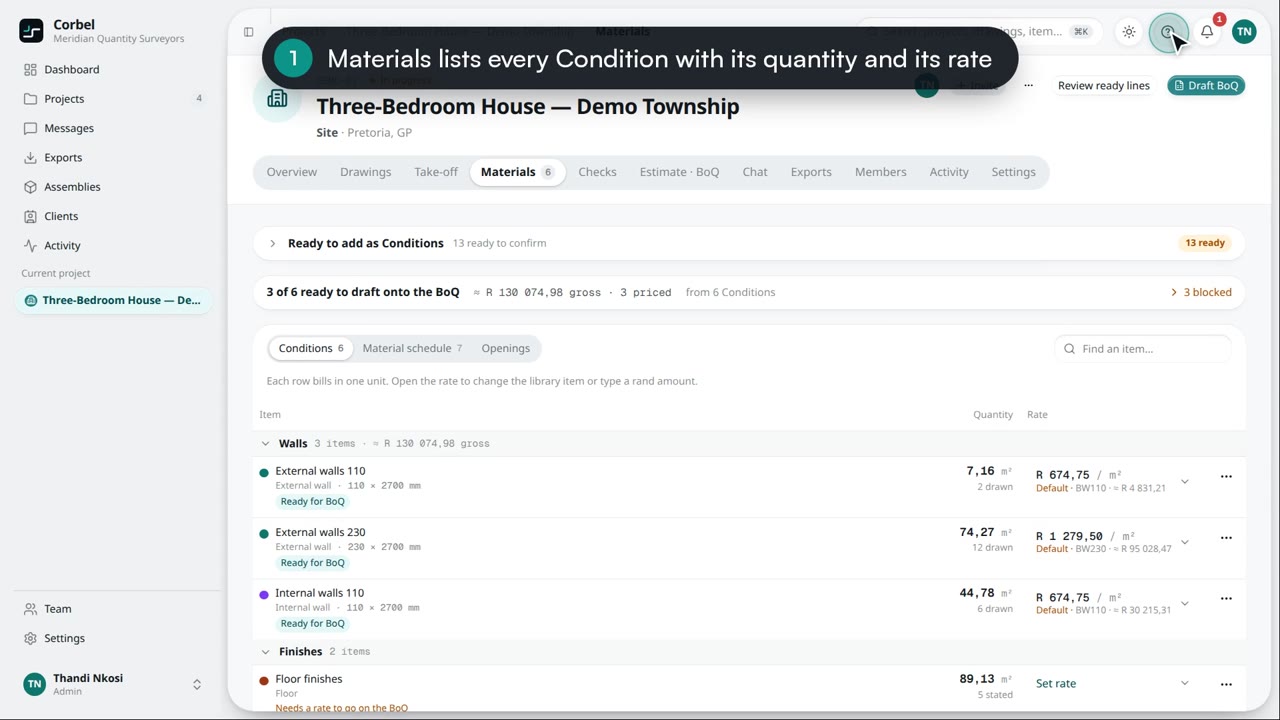
Task: Open the help icon in top bar
Action: 1168,32
